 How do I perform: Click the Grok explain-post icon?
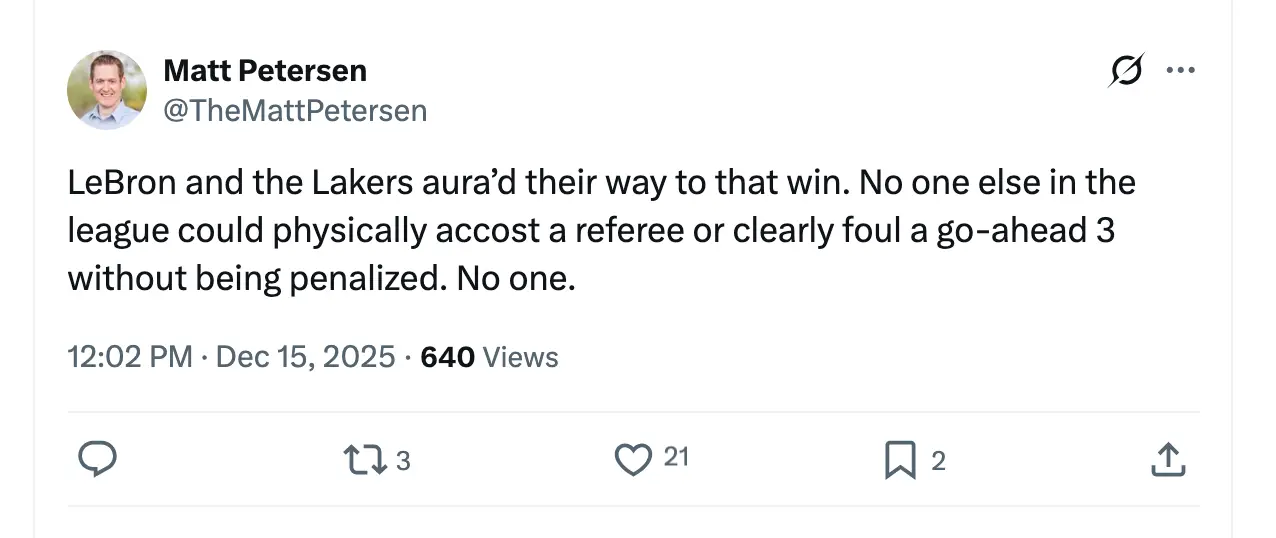[x=1126, y=71]
